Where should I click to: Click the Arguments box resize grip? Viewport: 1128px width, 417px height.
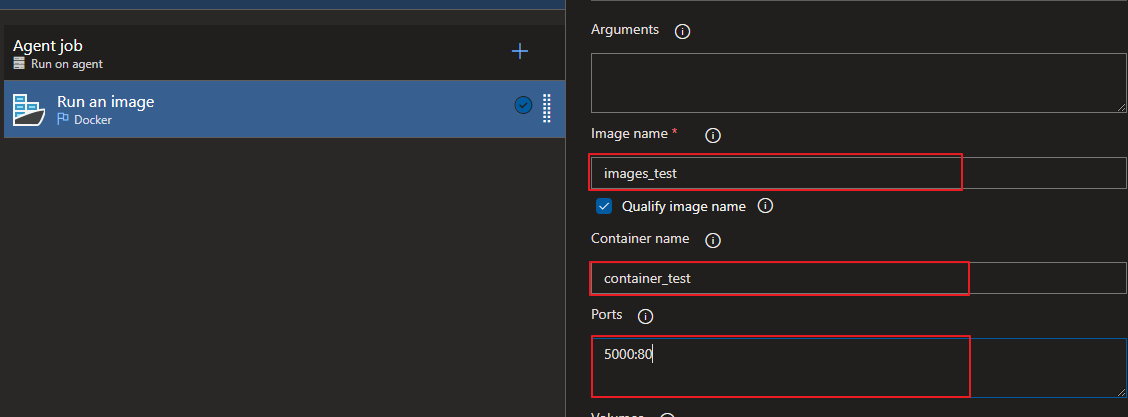click(1121, 106)
